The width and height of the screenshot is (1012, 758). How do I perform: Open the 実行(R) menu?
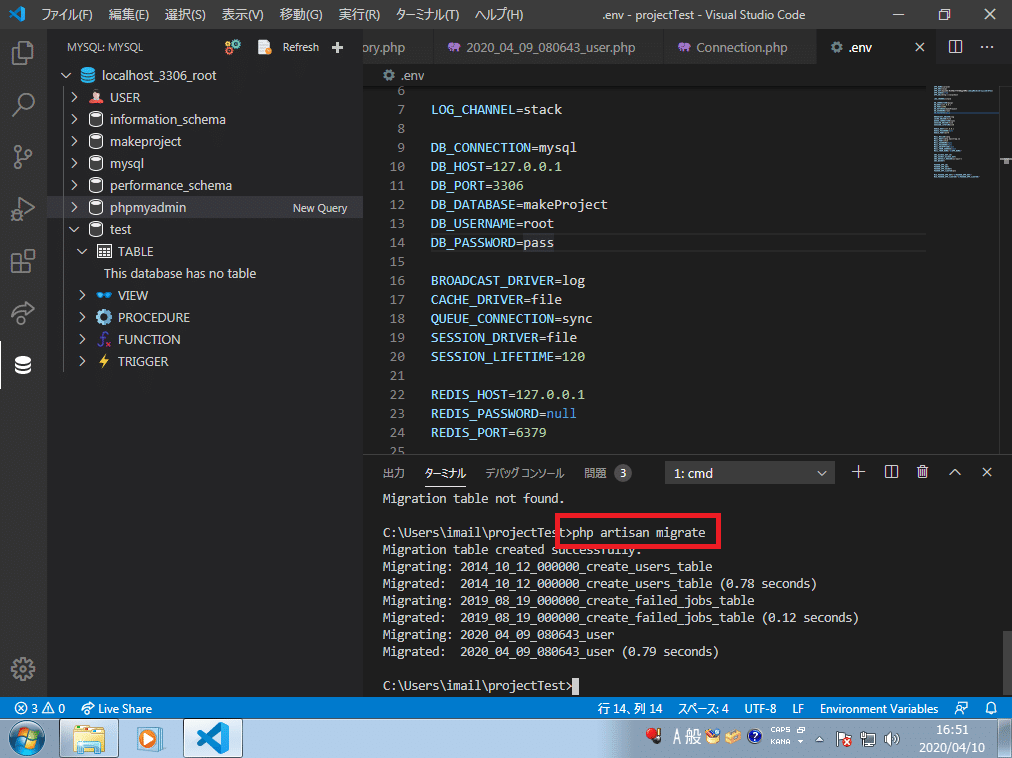pyautogui.click(x=359, y=14)
